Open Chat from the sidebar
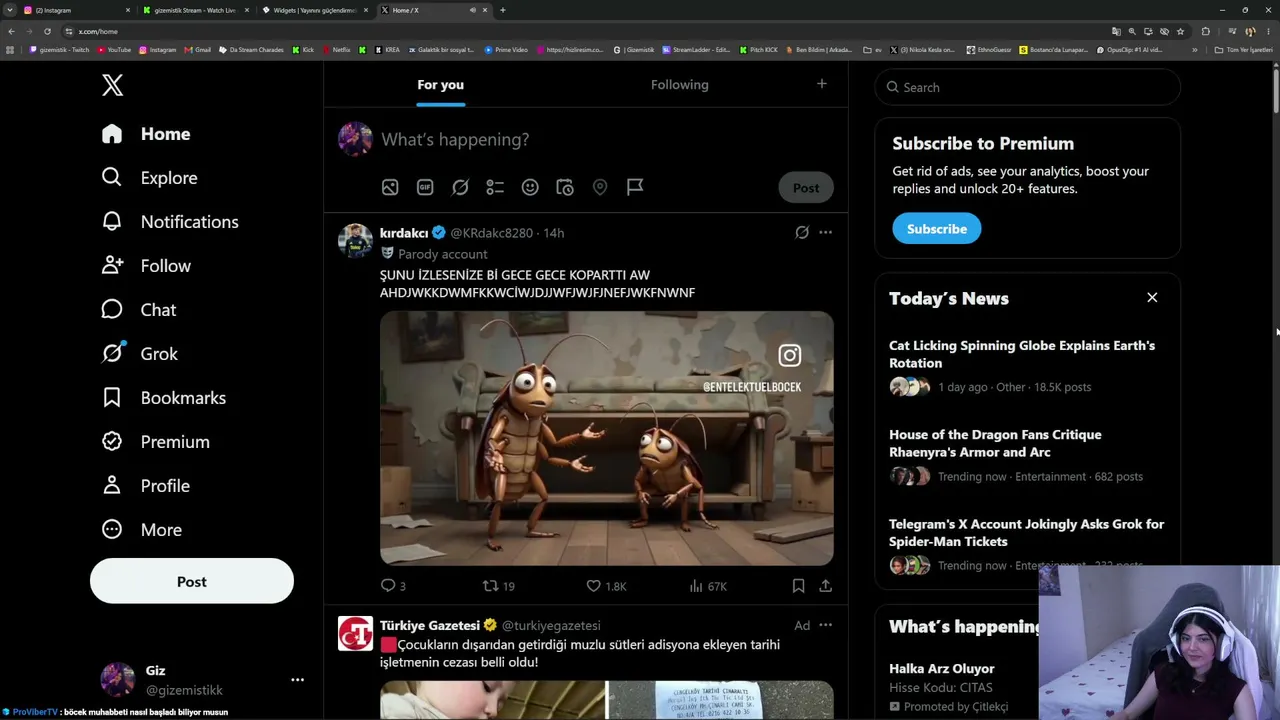This screenshot has height=720, width=1280. click(139, 310)
